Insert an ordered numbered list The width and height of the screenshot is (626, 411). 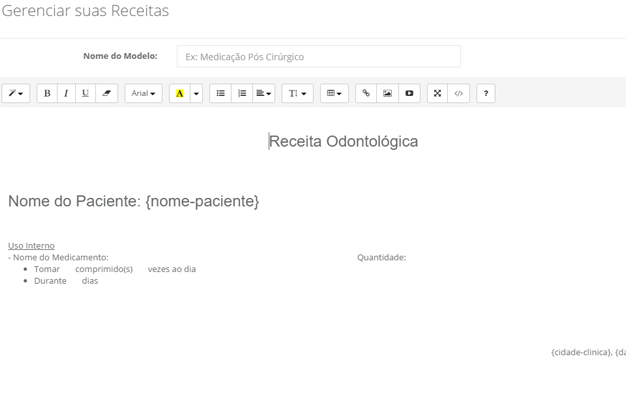[x=242, y=93]
